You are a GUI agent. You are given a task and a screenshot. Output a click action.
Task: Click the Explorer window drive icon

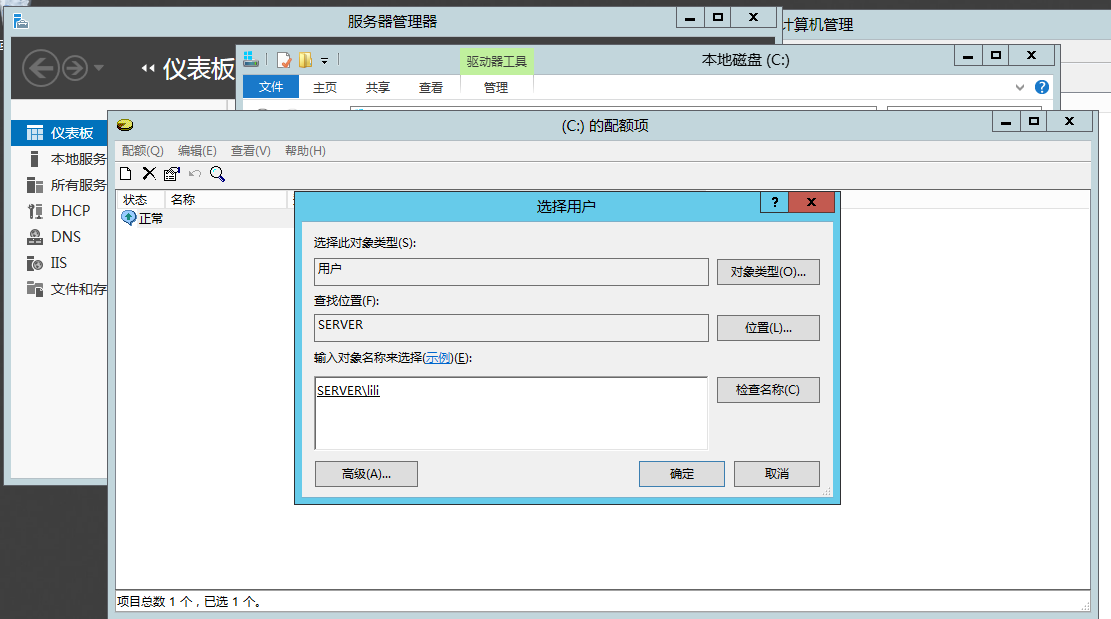pyautogui.click(x=251, y=59)
